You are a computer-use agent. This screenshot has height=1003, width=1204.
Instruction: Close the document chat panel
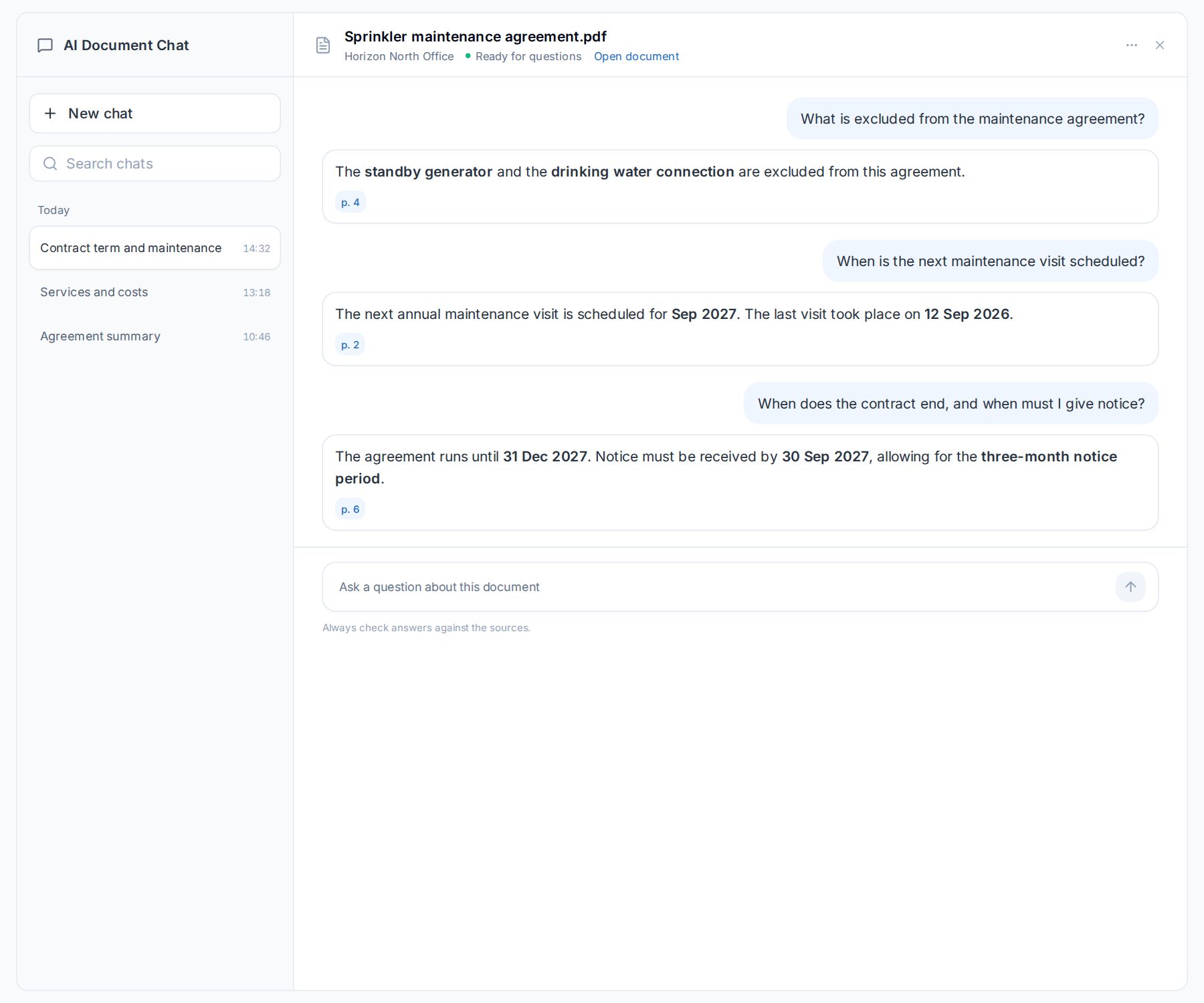click(x=1160, y=45)
